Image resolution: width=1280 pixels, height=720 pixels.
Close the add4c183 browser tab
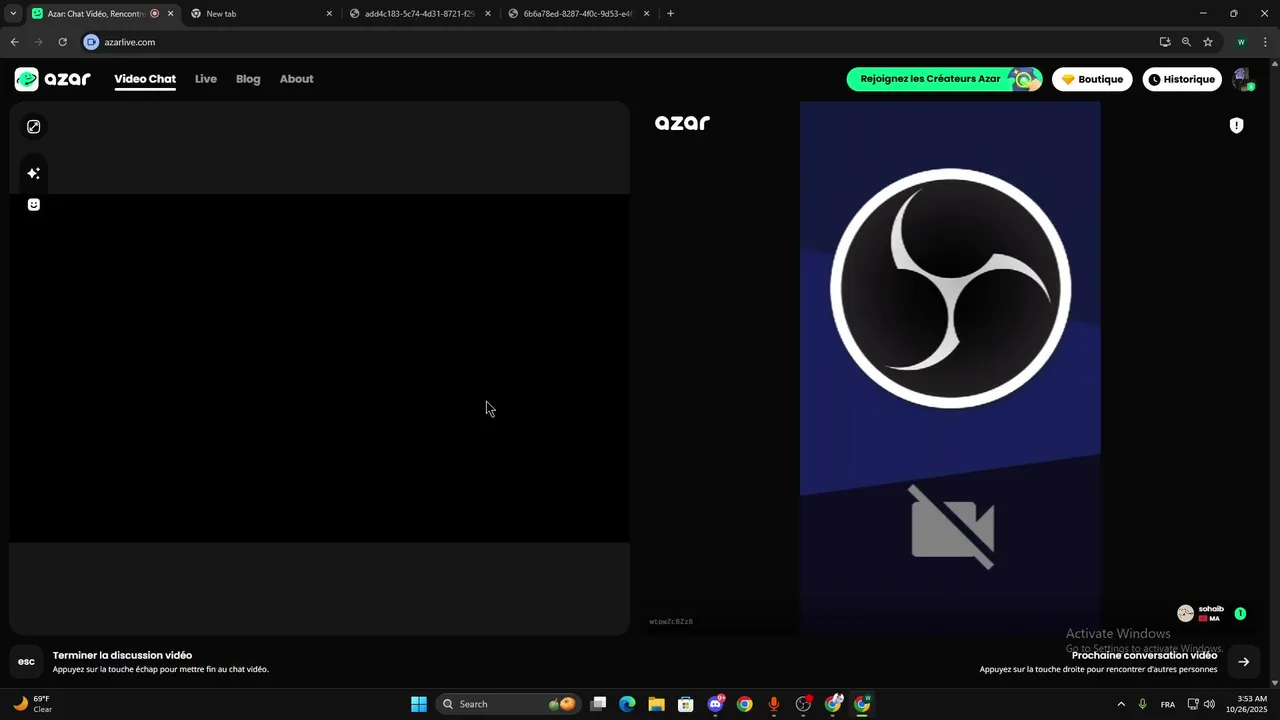pyautogui.click(x=488, y=14)
